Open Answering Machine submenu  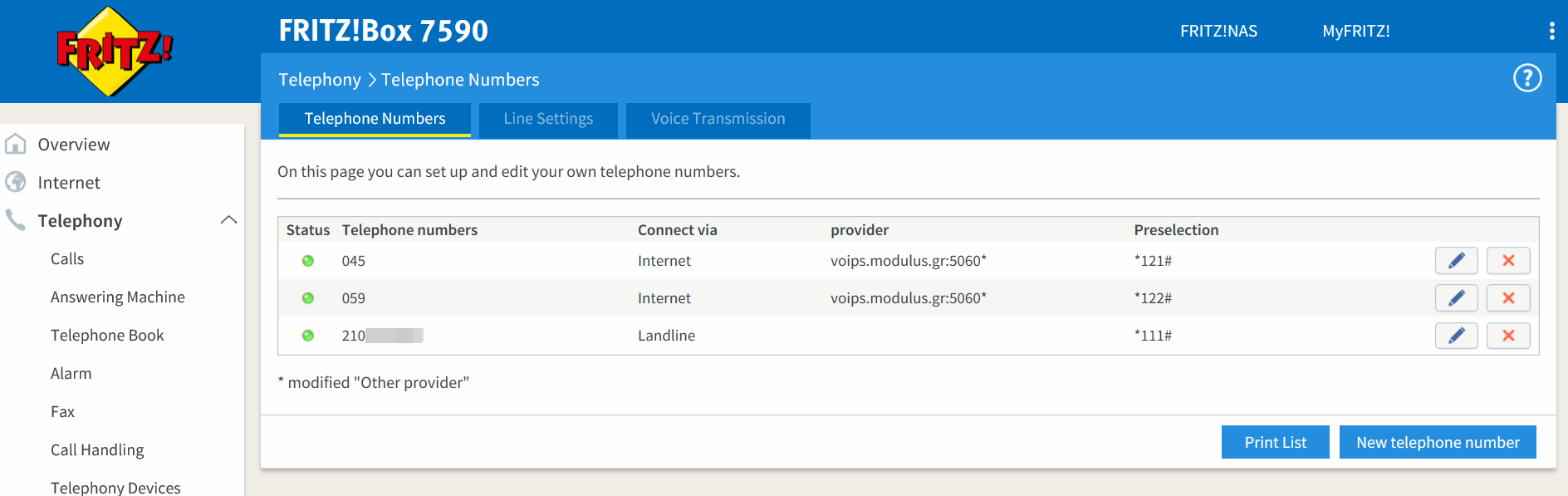point(118,297)
